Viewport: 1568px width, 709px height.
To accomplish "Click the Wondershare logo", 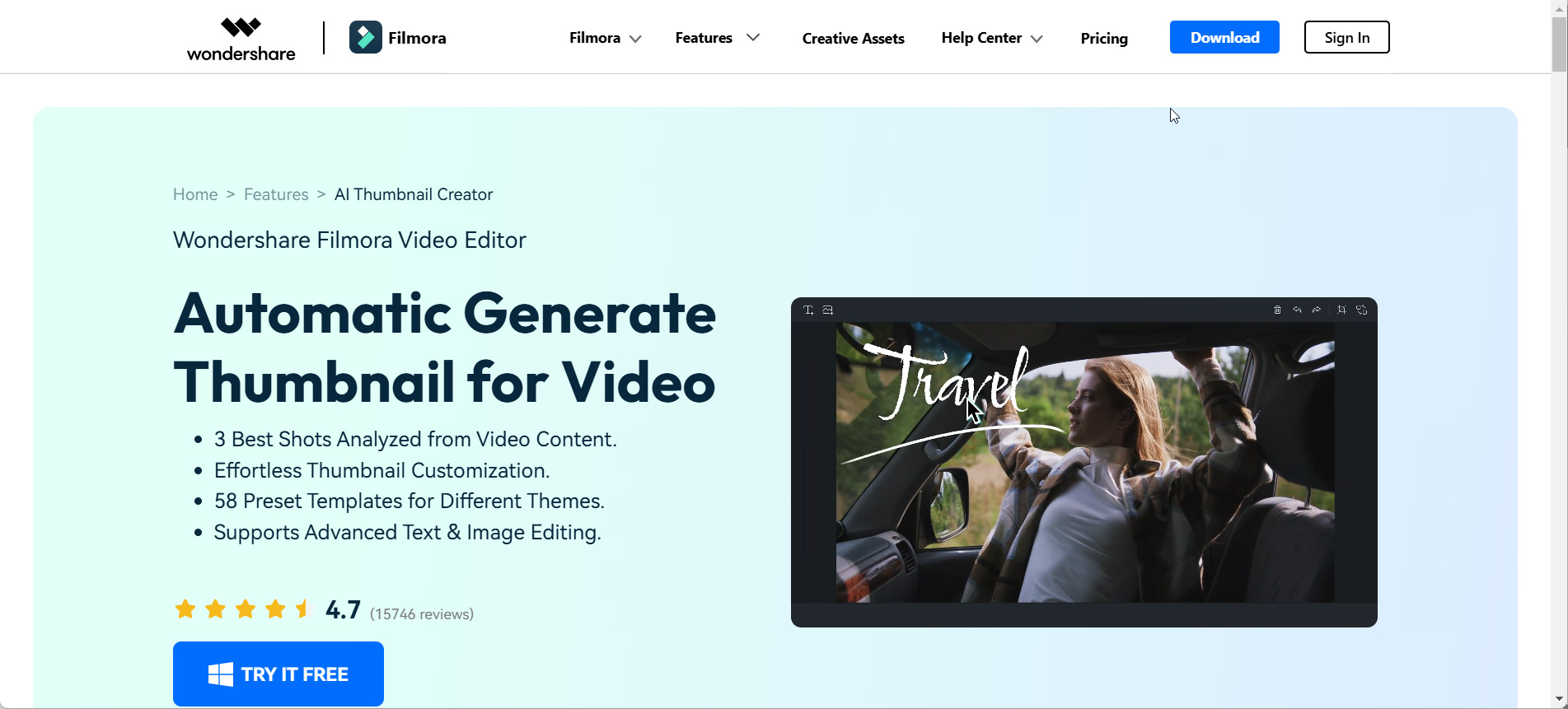I will (x=241, y=39).
